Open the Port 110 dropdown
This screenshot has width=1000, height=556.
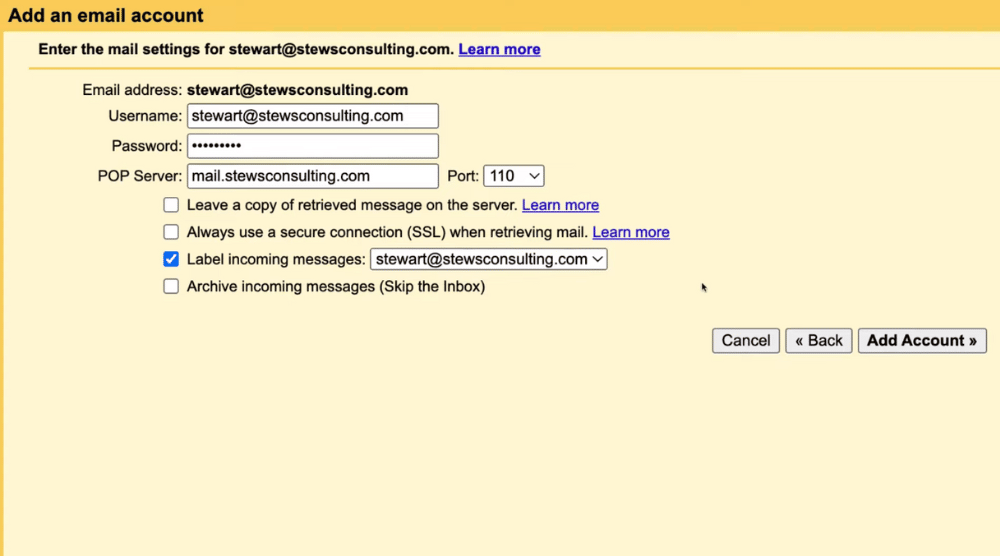pyautogui.click(x=513, y=176)
